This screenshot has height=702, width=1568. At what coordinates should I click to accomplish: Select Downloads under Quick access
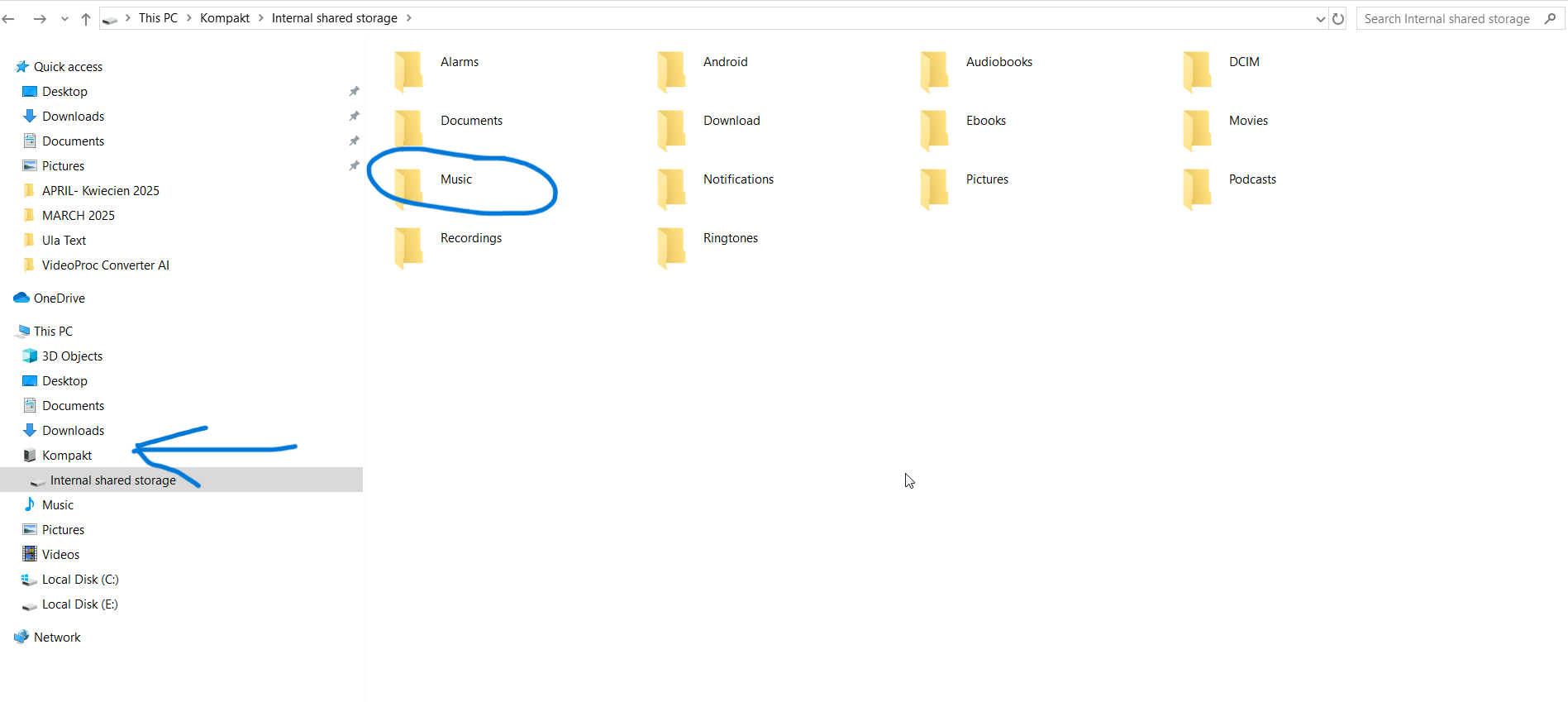point(73,116)
